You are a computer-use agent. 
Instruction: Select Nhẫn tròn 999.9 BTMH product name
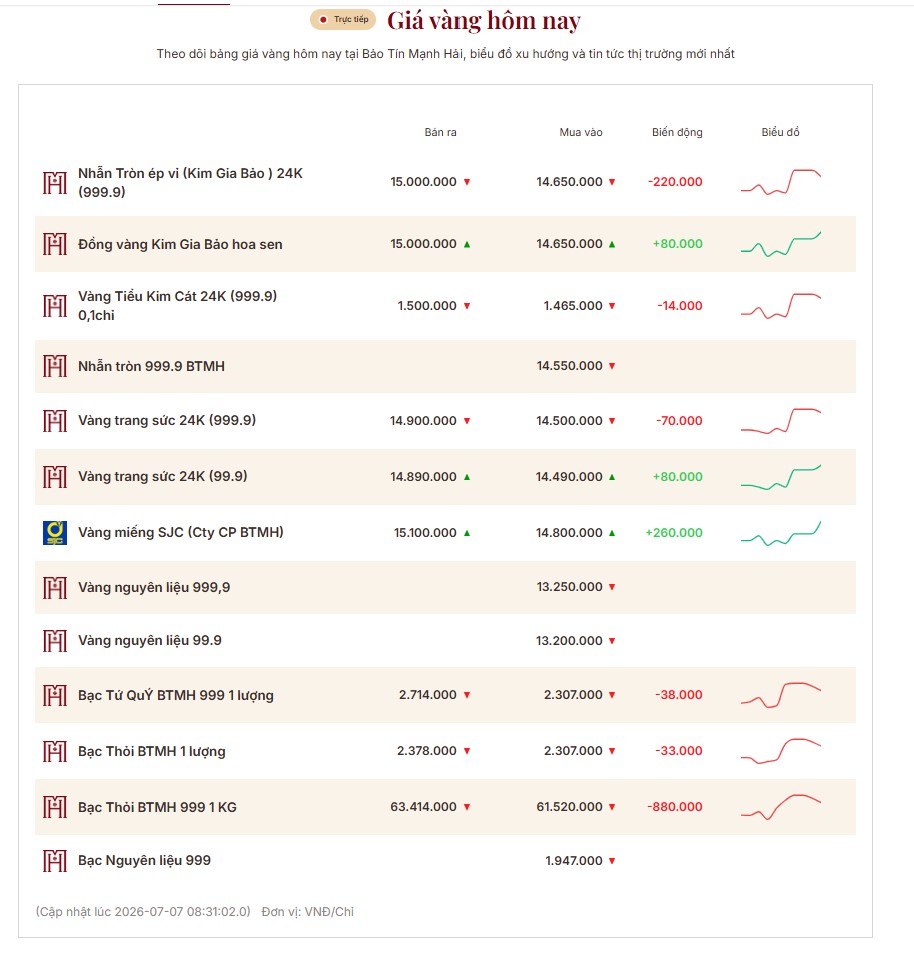[x=151, y=366]
